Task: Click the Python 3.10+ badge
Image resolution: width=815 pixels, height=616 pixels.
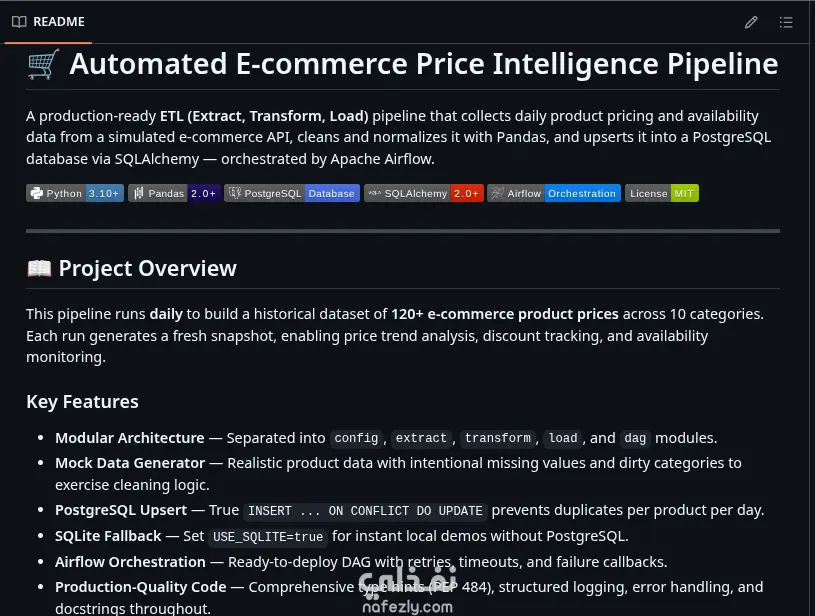Action: point(75,193)
